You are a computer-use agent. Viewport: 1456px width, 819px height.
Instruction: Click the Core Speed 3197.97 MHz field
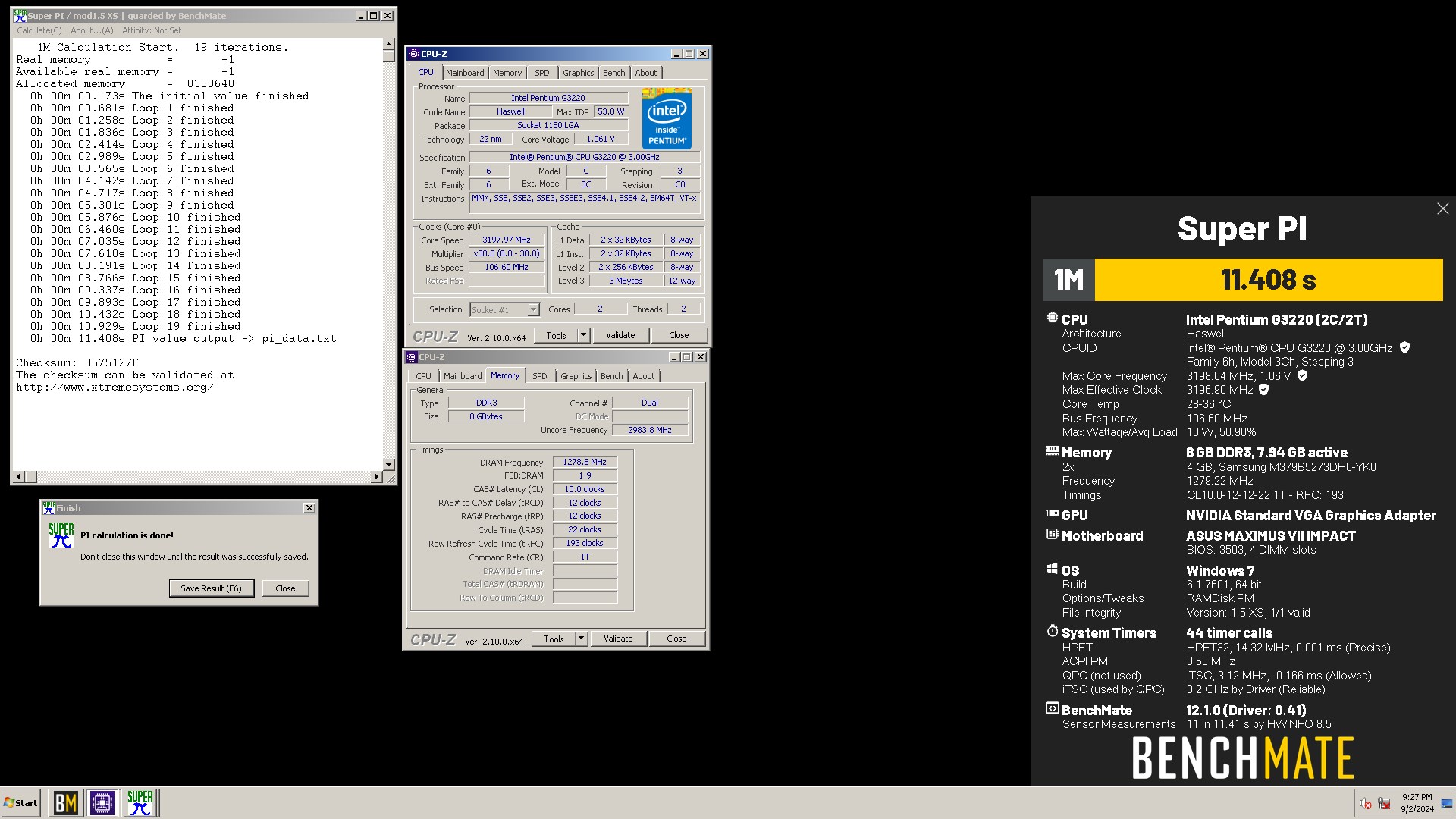coord(507,240)
